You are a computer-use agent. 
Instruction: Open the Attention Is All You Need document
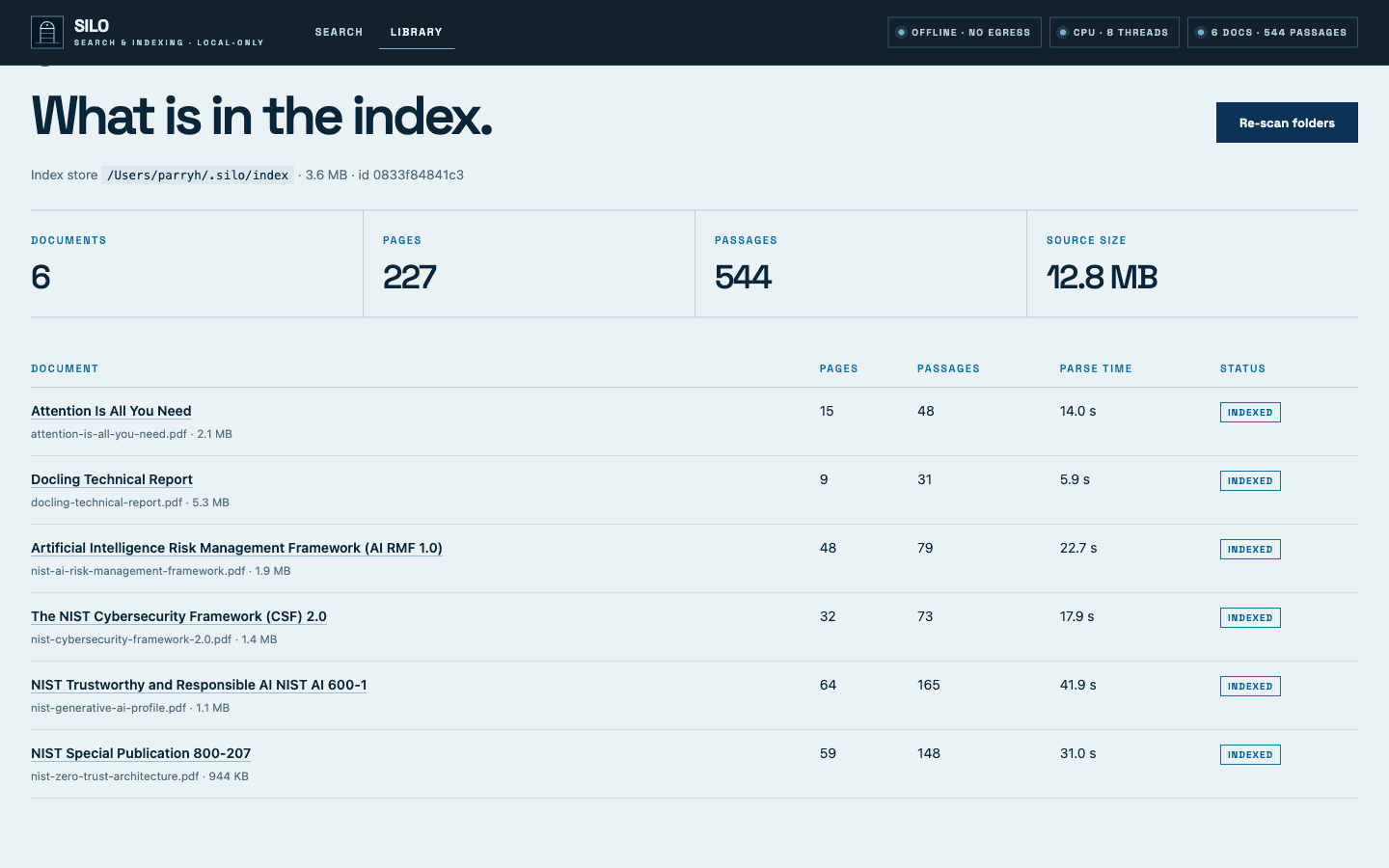(111, 411)
